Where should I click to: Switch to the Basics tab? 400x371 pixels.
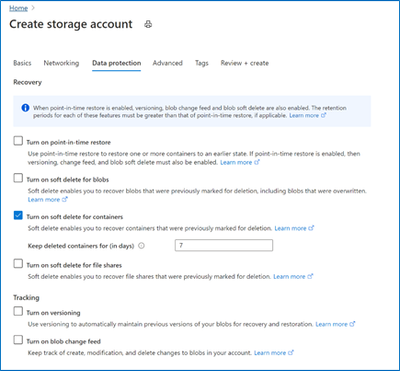(22, 63)
